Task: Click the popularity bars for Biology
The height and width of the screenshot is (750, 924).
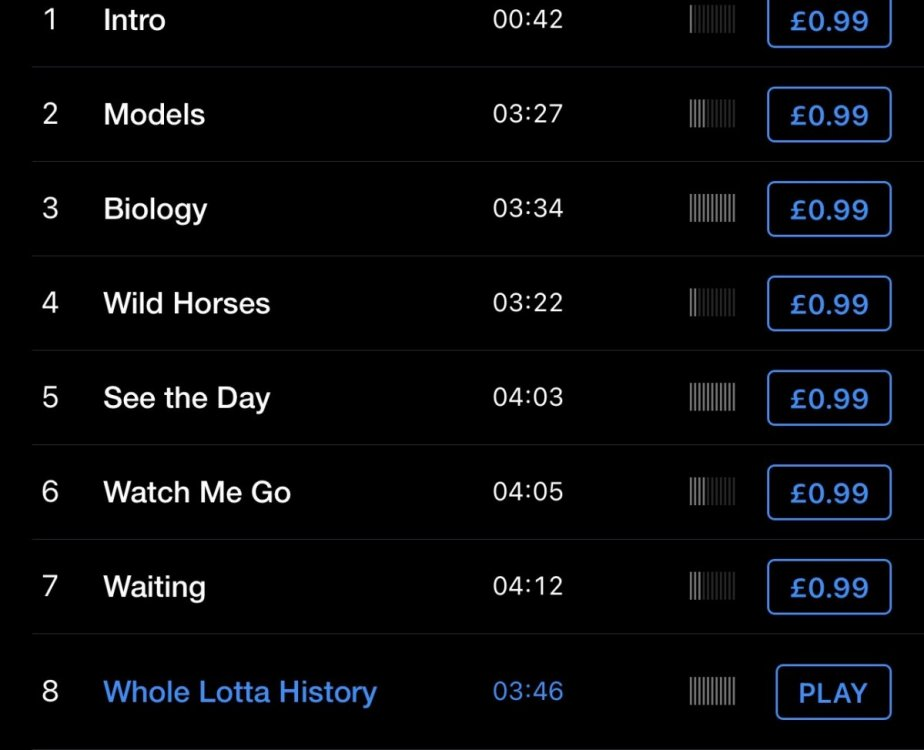Action: pyautogui.click(x=712, y=208)
